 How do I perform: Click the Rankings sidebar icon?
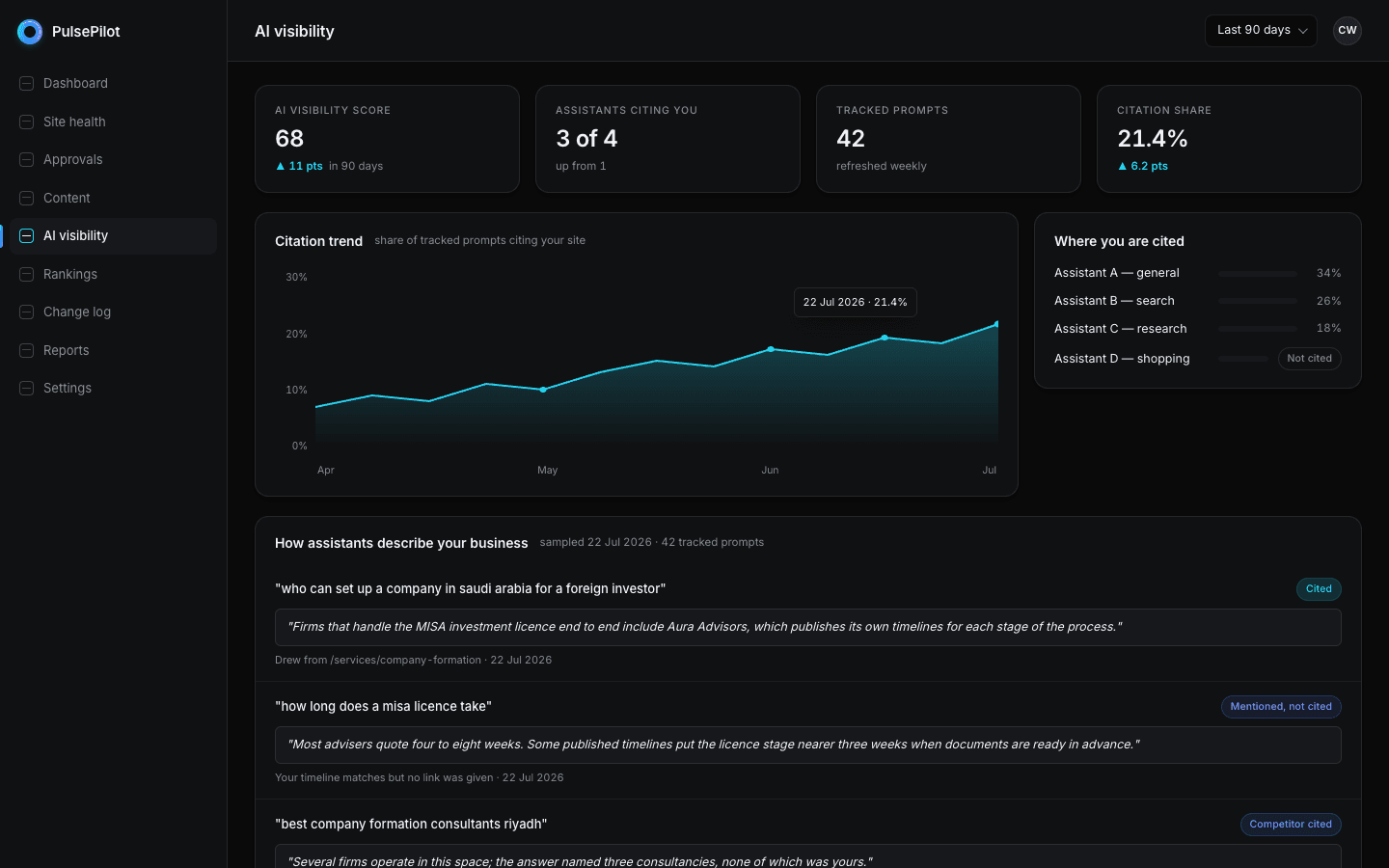[27, 274]
